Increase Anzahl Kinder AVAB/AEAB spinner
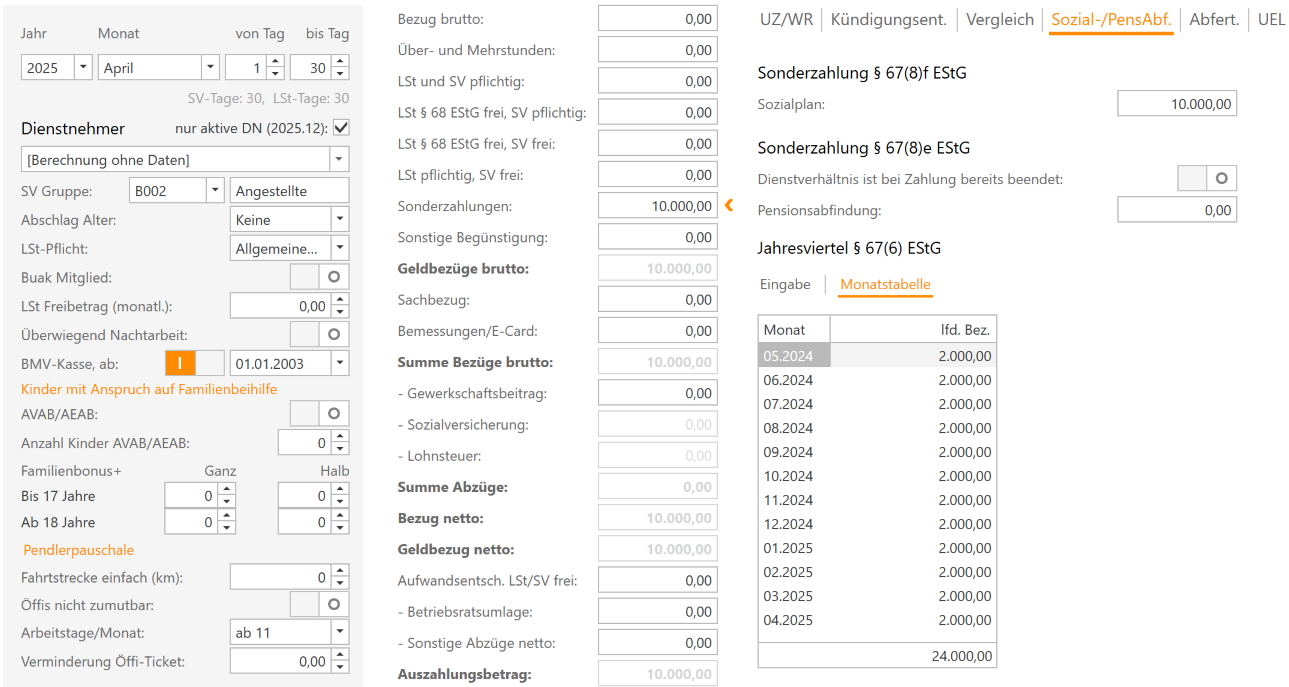Viewport: 1289px width, 687px height. (x=340, y=437)
